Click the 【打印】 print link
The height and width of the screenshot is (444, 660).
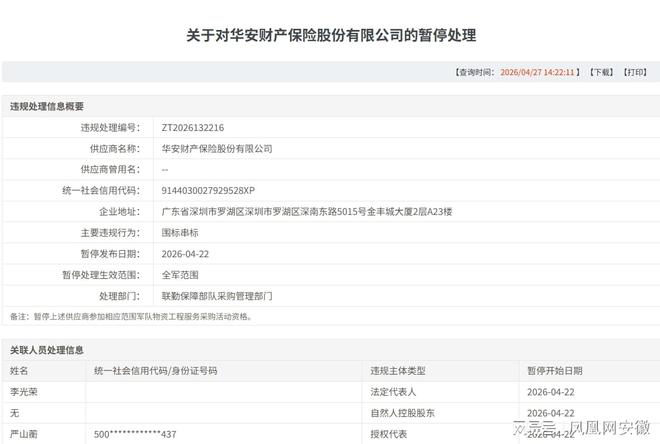[635, 72]
